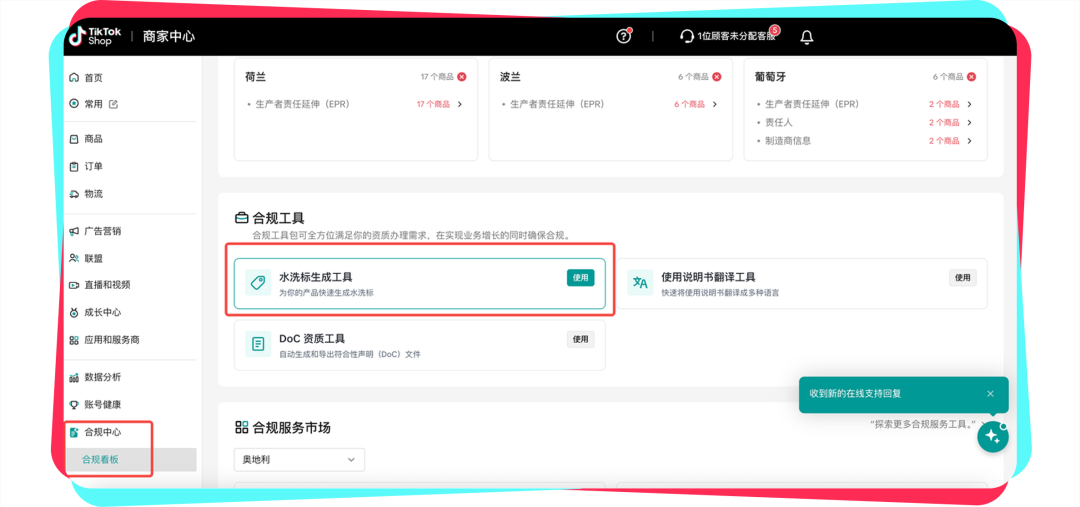Image resolution: width=1080 pixels, height=507 pixels.
Task: Click the 数据分析 chart icon
Action: 74,377
